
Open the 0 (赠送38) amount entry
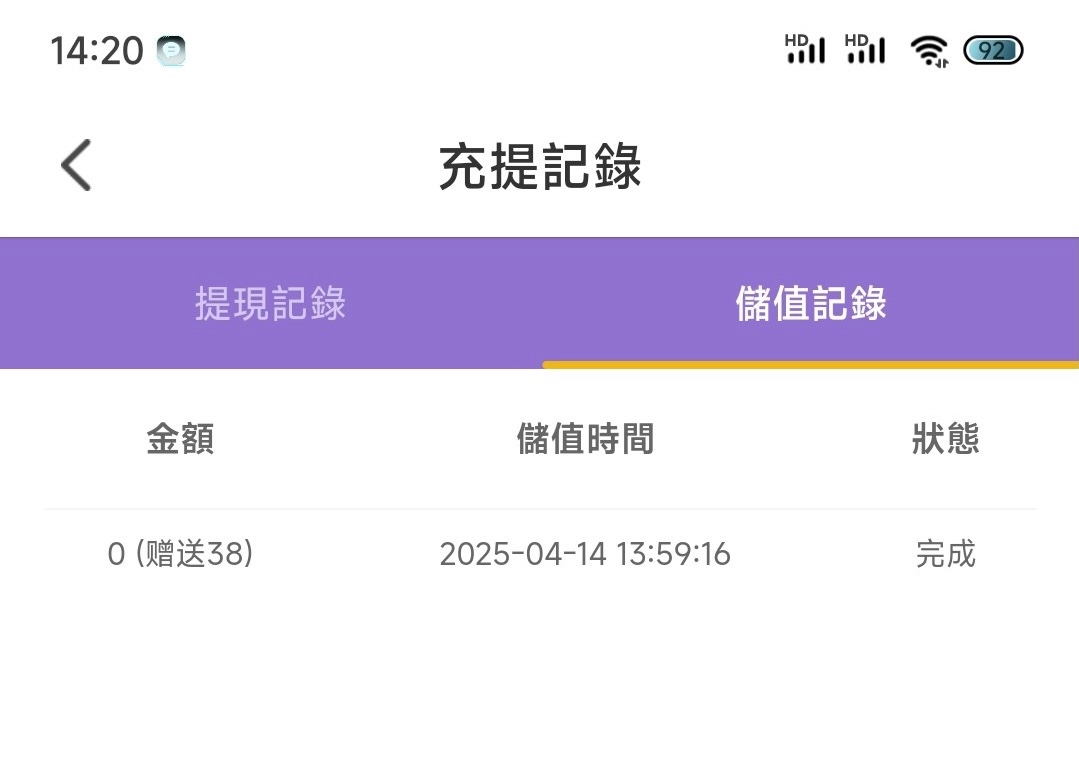(180, 554)
